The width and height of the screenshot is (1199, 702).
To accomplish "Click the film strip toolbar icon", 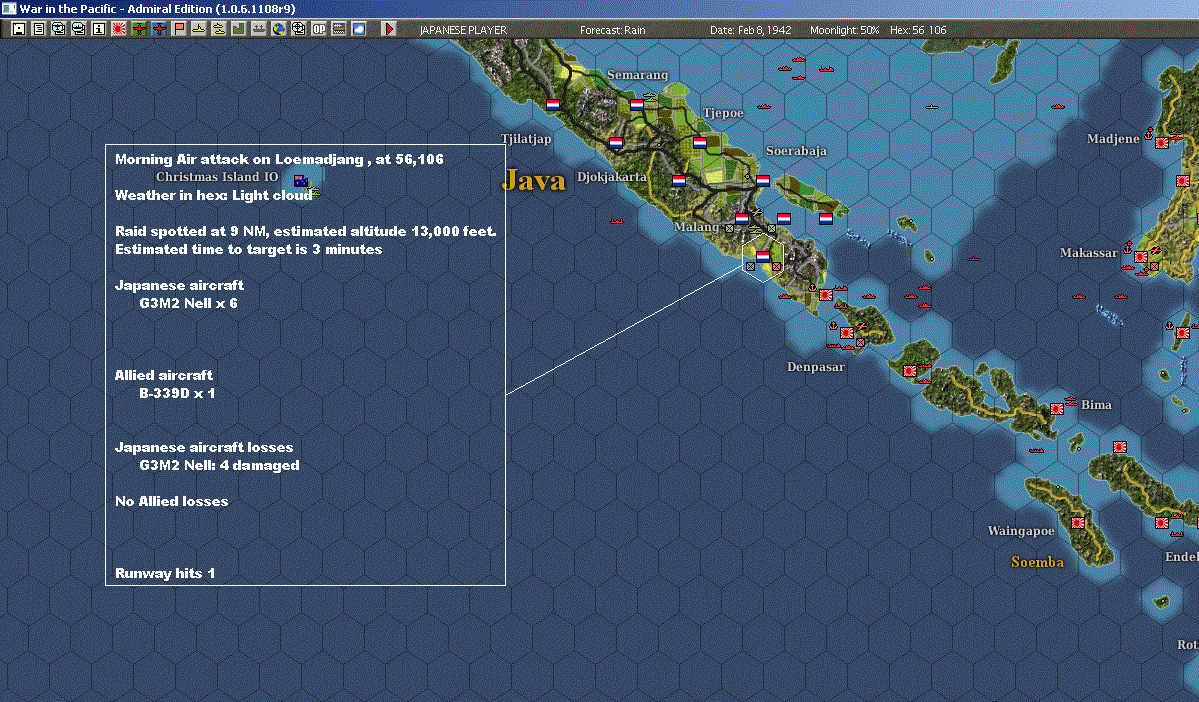I will [338, 29].
